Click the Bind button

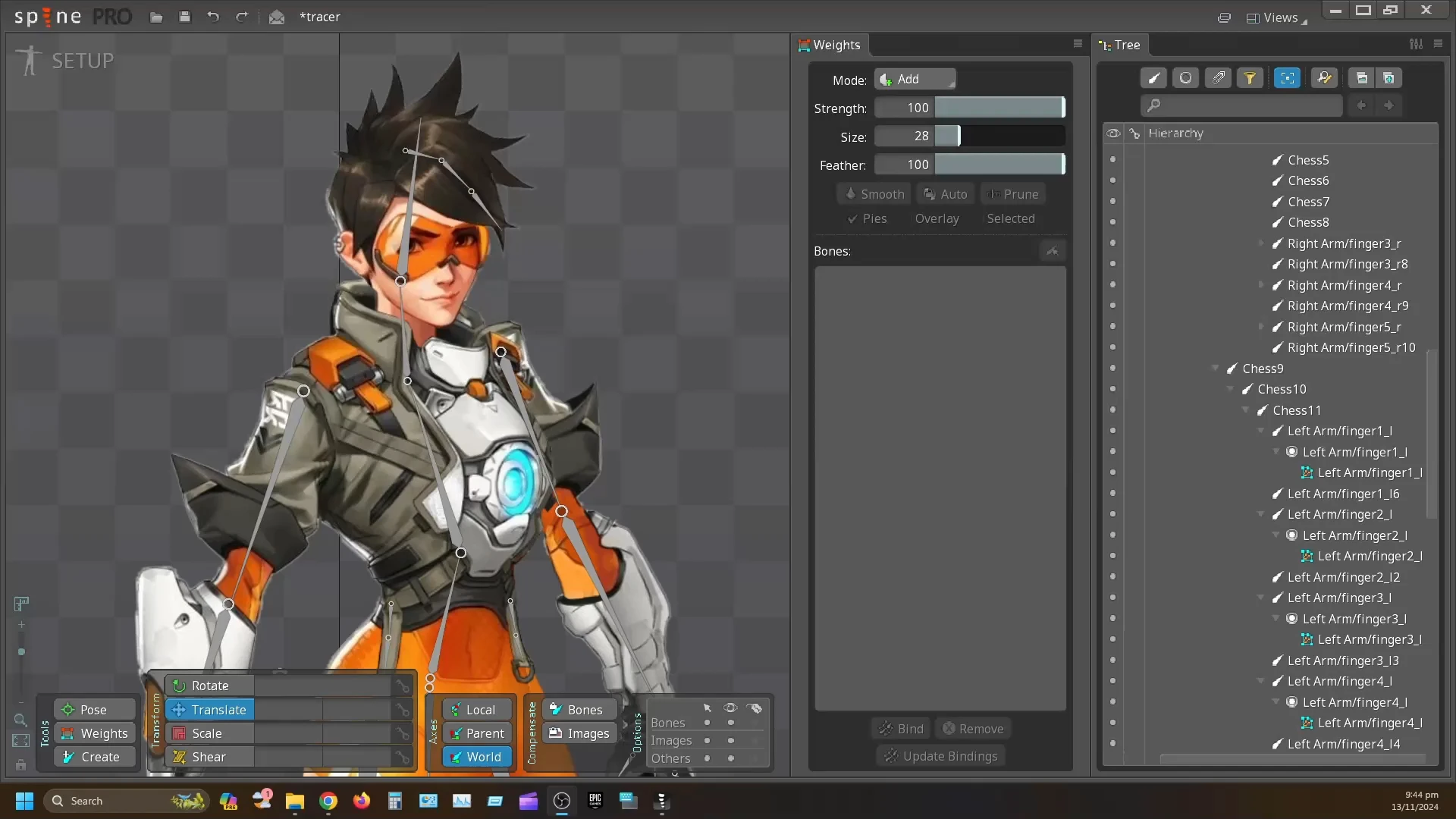[901, 729]
